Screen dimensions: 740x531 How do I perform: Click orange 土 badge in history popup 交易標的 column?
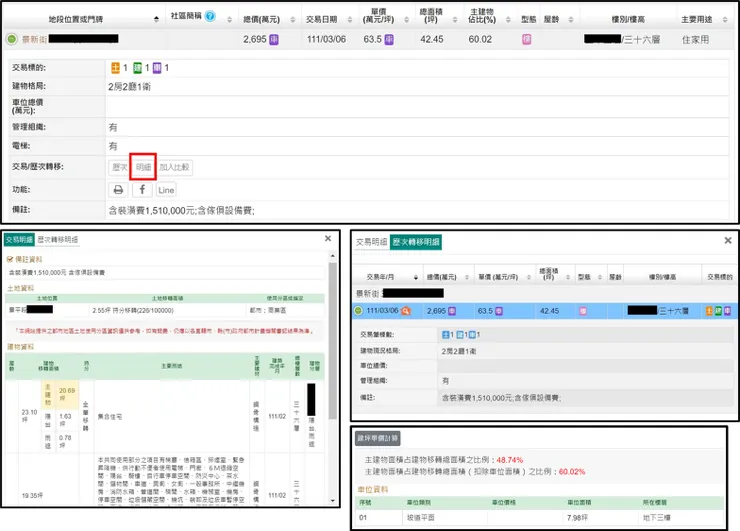(x=709, y=311)
